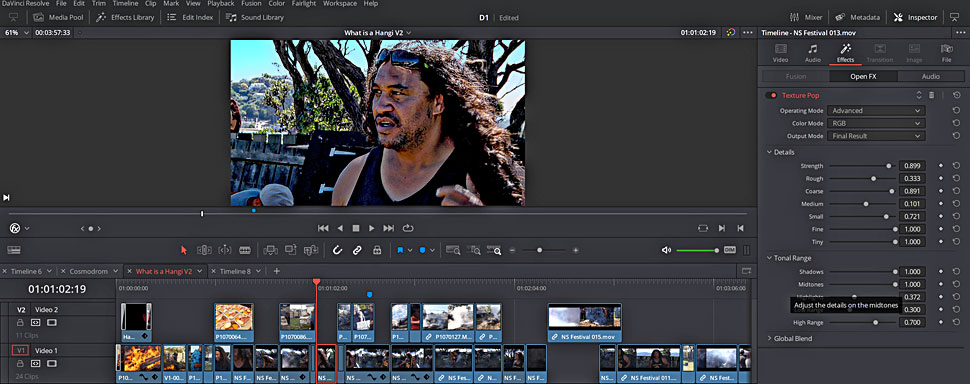970x384 pixels.
Task: Open the Metadata panel
Action: tap(857, 17)
